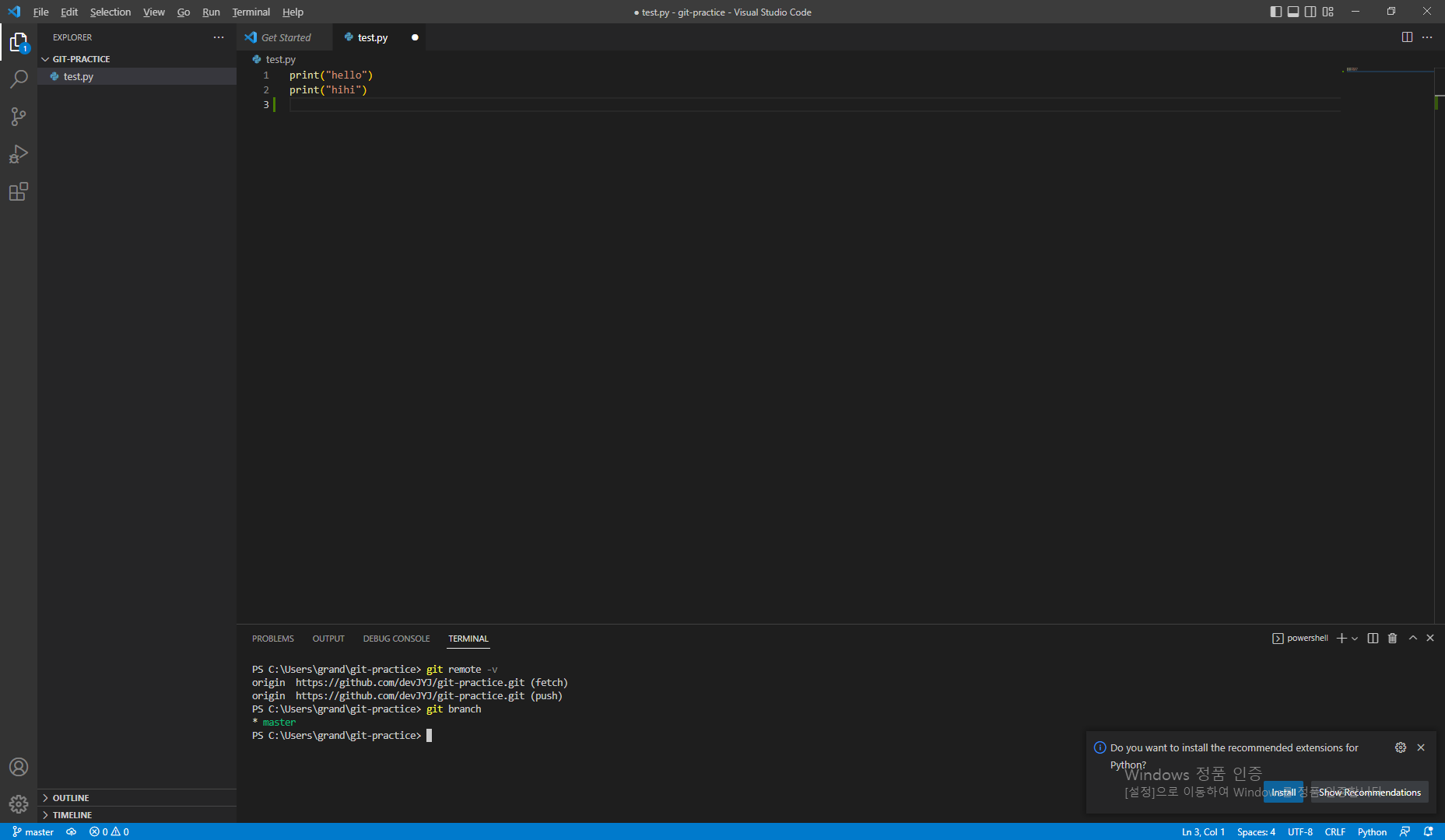Screen dimensions: 1445x840
Task: Maximize the panel size chevron
Action: click(x=1413, y=639)
